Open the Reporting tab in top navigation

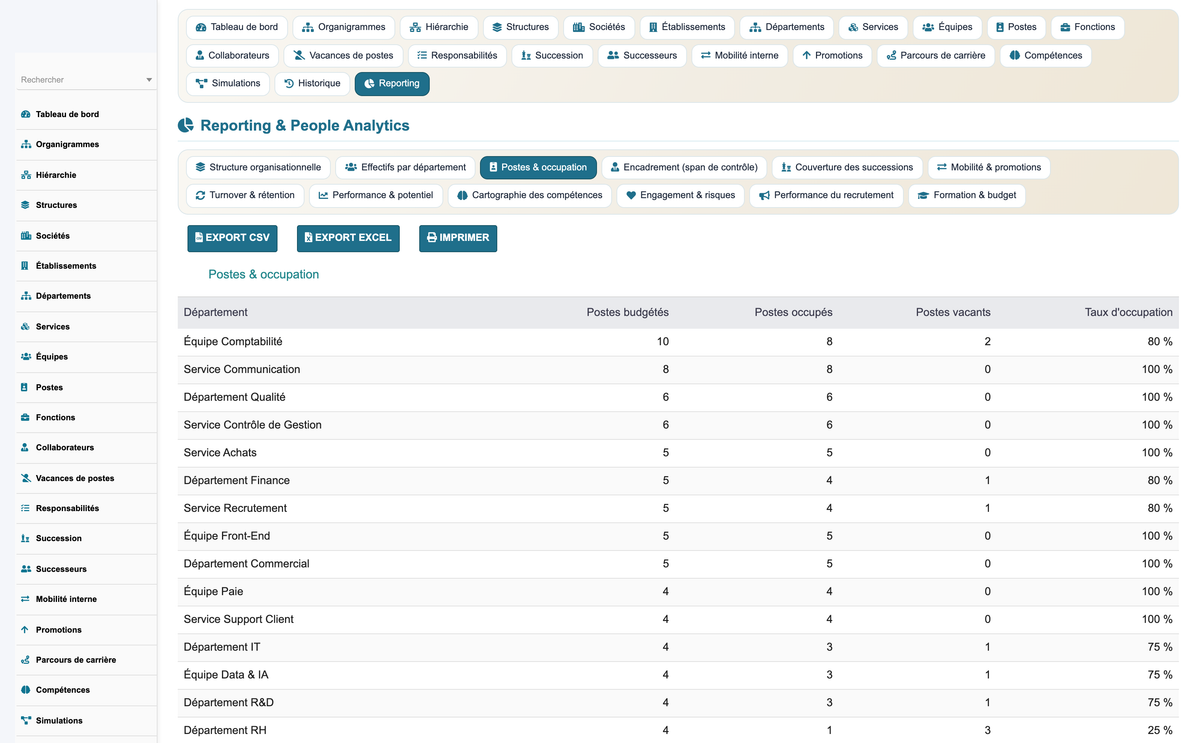(x=392, y=84)
